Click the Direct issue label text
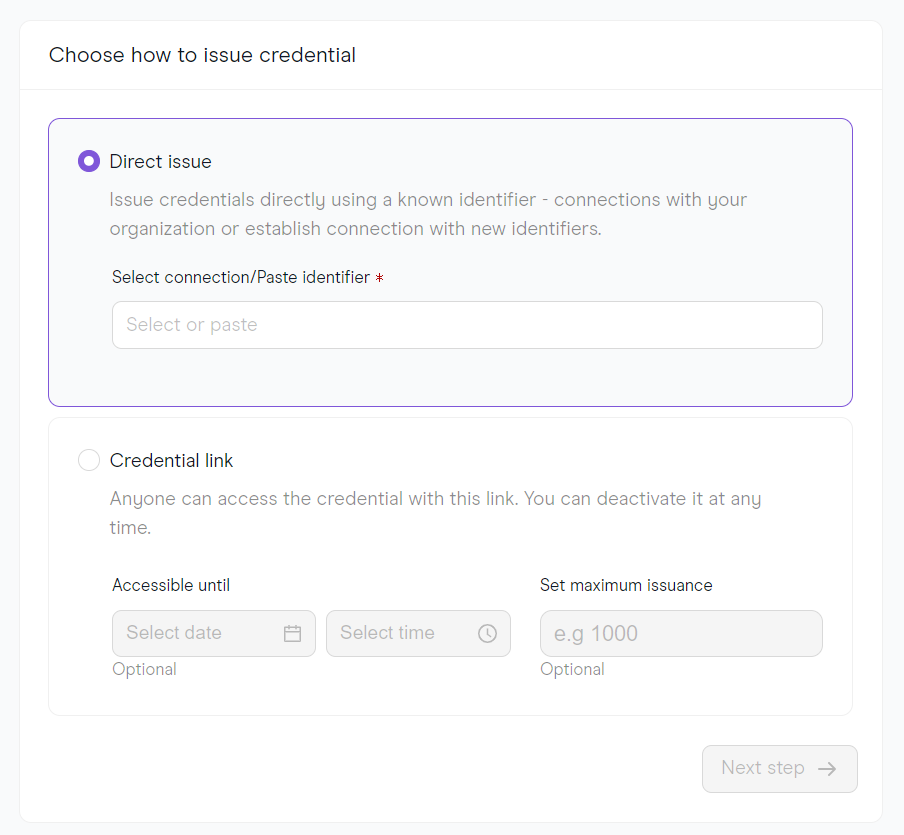 [x=160, y=161]
